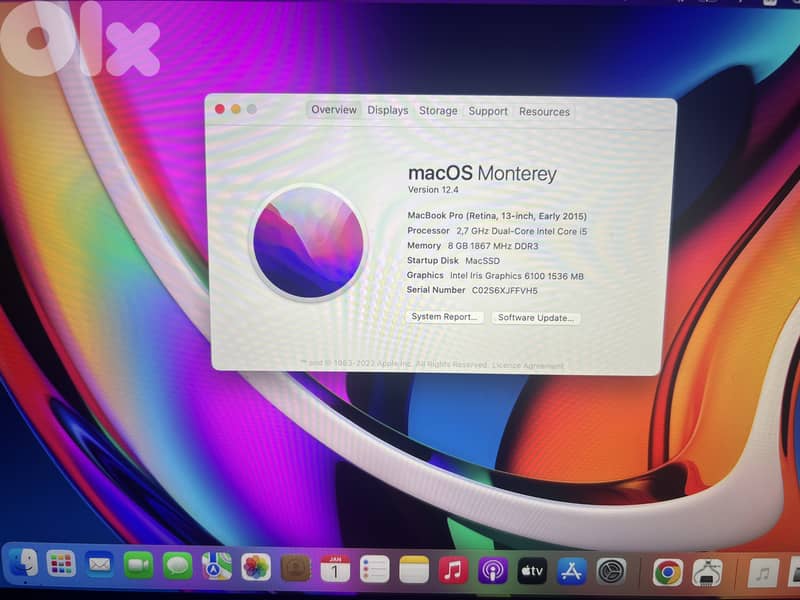Launch Reminders from the Dock
The width and height of the screenshot is (800, 600).
[374, 569]
